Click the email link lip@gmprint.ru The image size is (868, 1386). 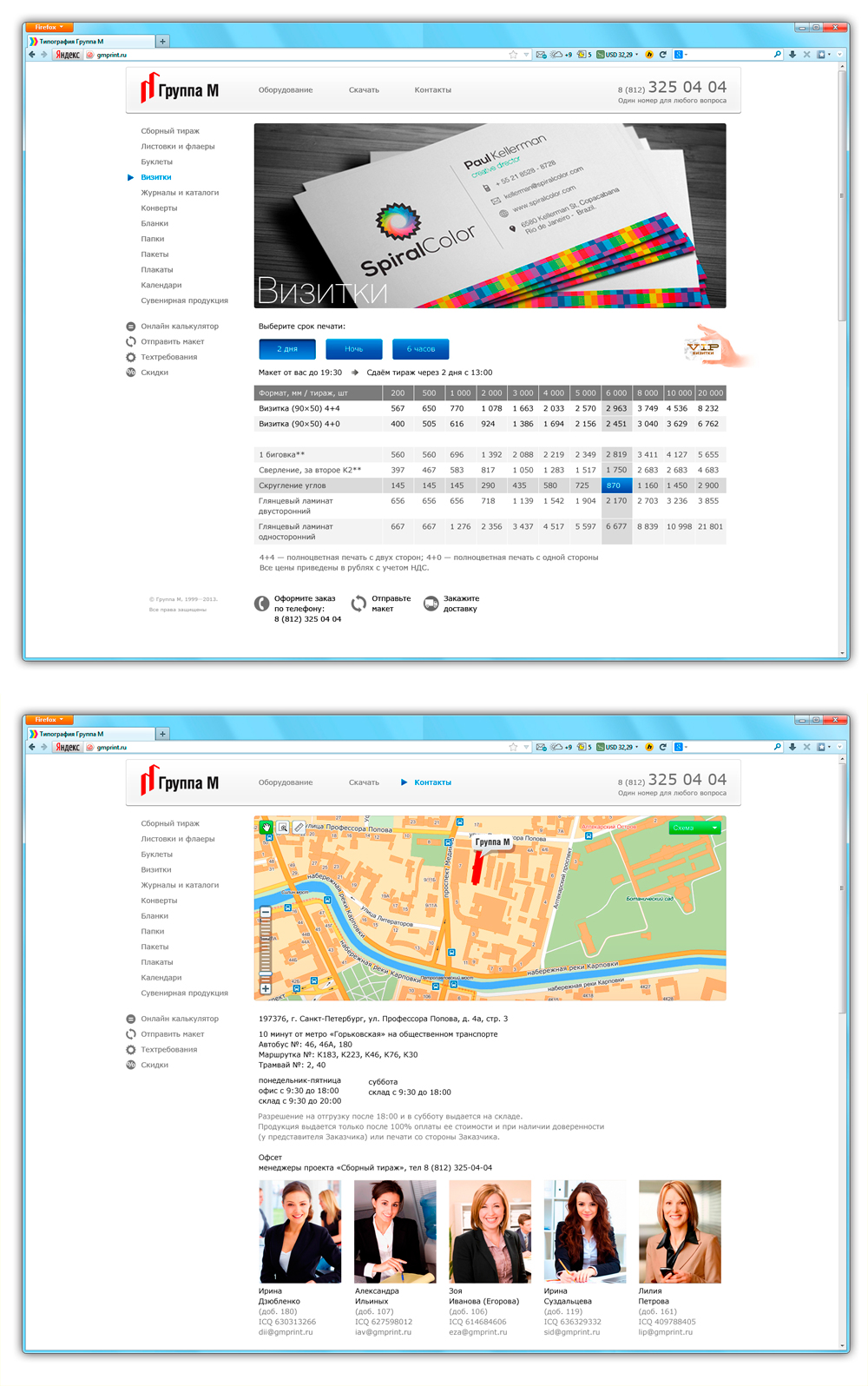(666, 1332)
